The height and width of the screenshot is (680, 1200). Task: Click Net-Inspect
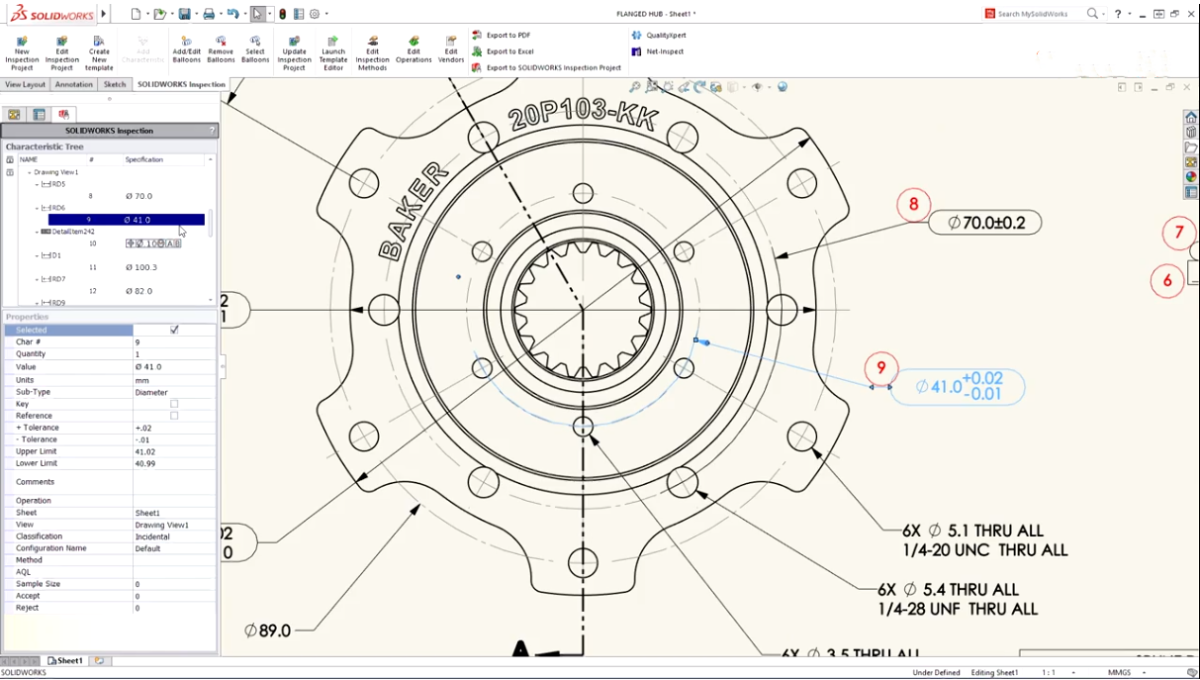[657, 51]
